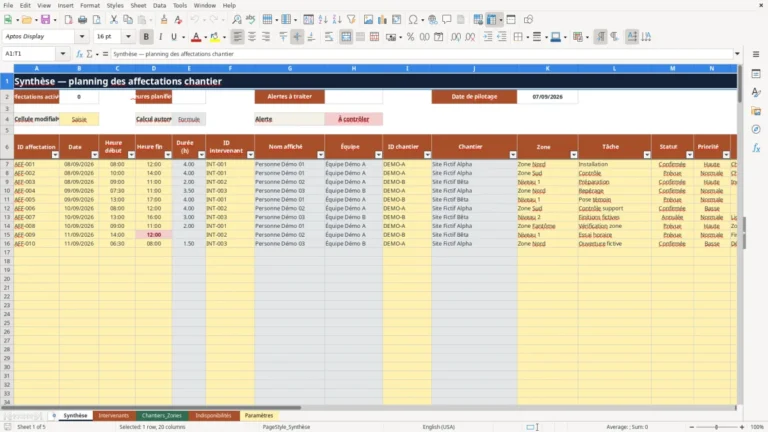This screenshot has height=432, width=768.
Task: Open sidebar Gallery panel
Action: pos(756,111)
